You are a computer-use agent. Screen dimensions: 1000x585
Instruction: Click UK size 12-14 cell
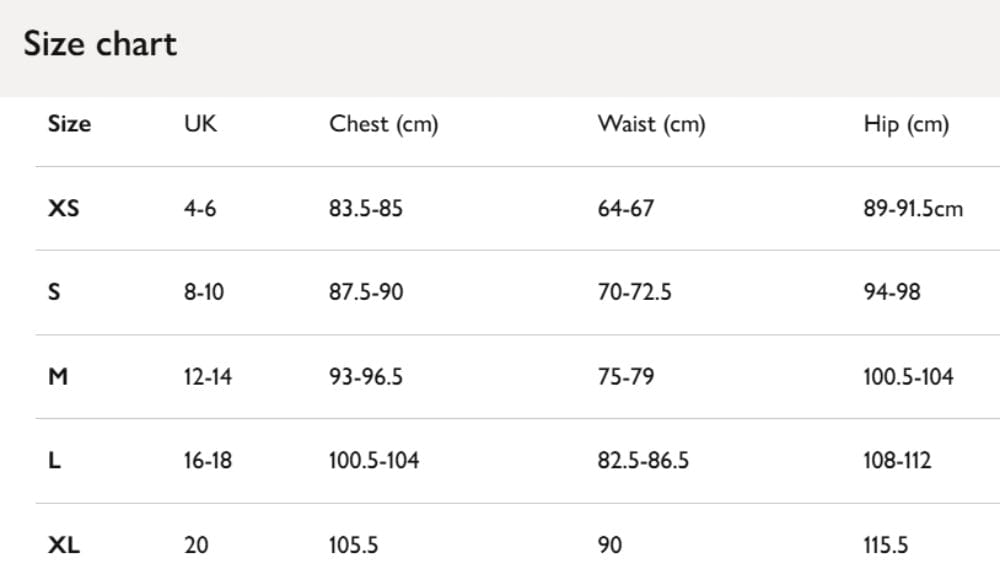tap(208, 376)
